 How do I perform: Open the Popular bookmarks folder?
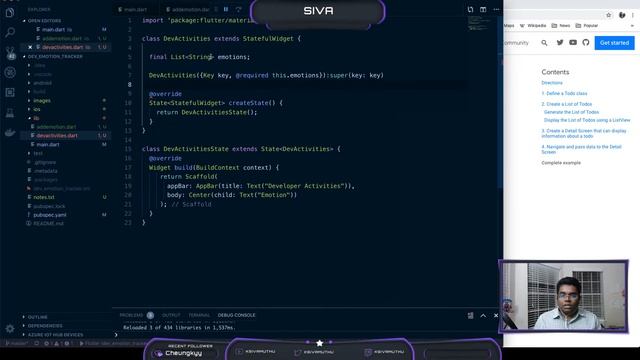pyautogui.click(x=587, y=26)
